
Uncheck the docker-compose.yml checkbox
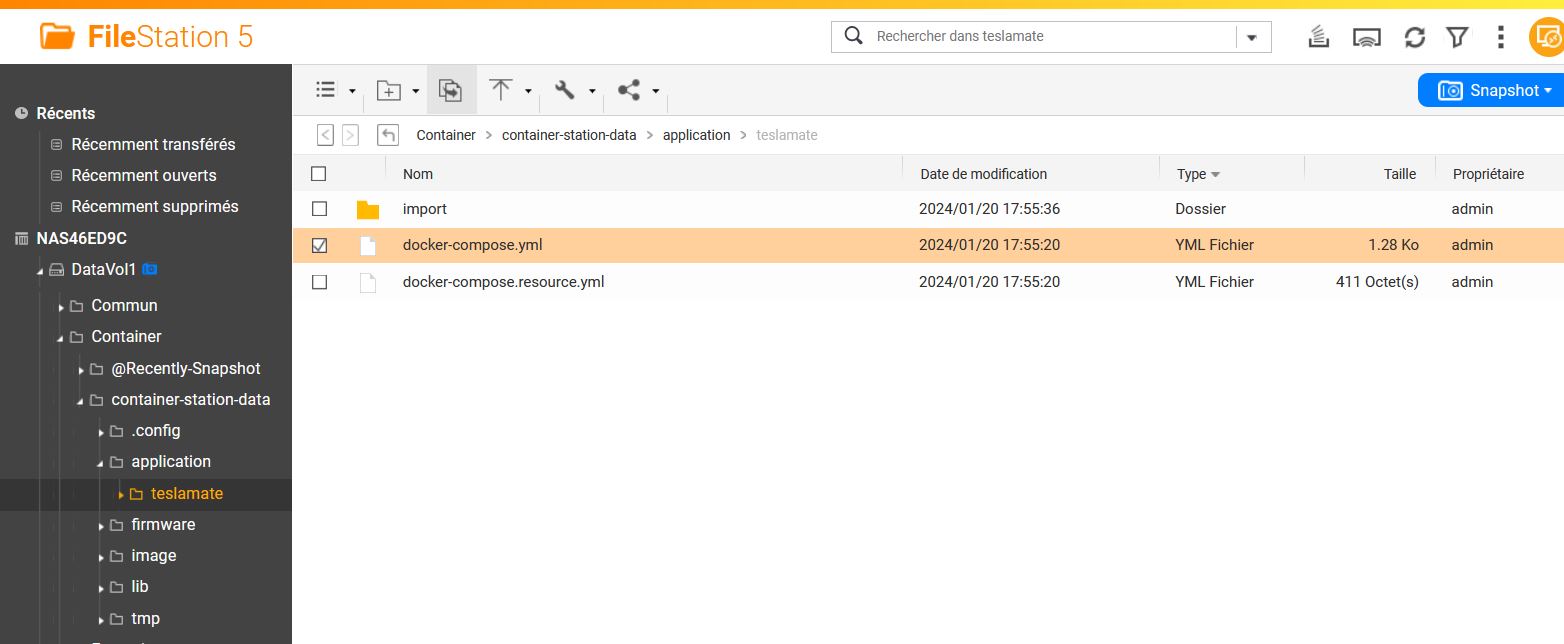point(319,245)
